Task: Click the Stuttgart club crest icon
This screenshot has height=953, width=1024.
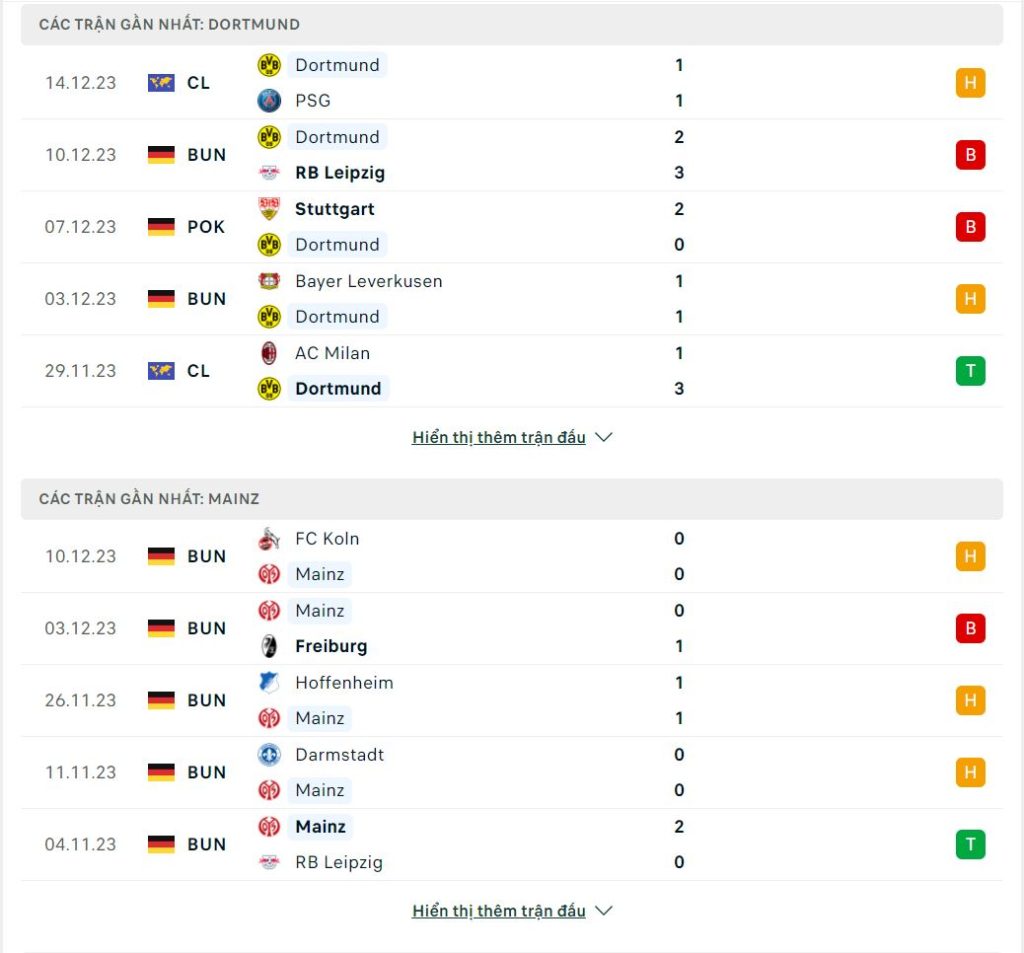Action: (x=269, y=209)
